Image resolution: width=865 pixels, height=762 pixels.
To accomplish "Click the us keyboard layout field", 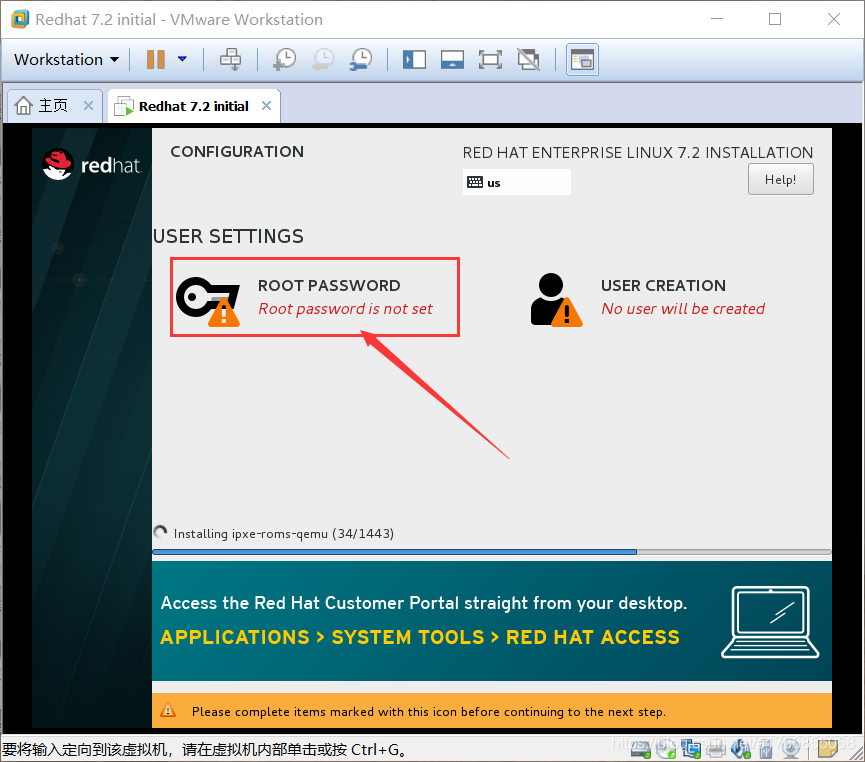I will [x=516, y=182].
